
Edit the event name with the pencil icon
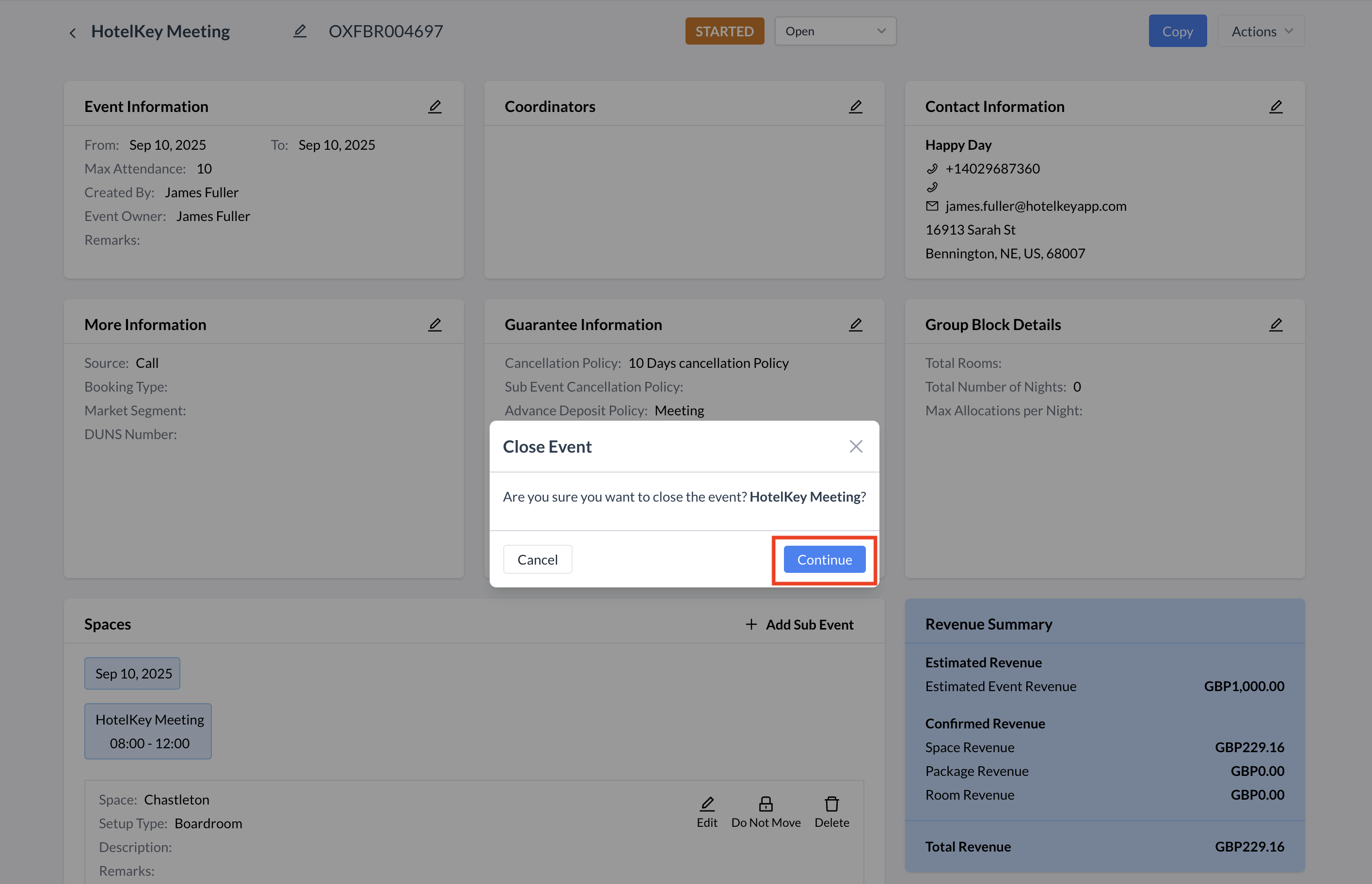300,31
